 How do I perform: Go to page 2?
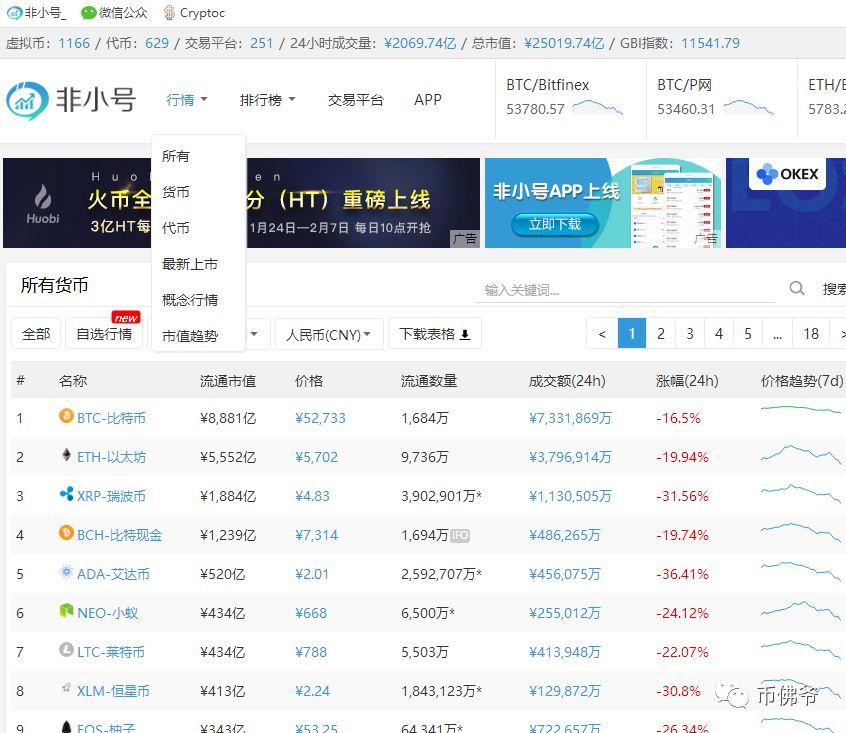click(x=661, y=334)
